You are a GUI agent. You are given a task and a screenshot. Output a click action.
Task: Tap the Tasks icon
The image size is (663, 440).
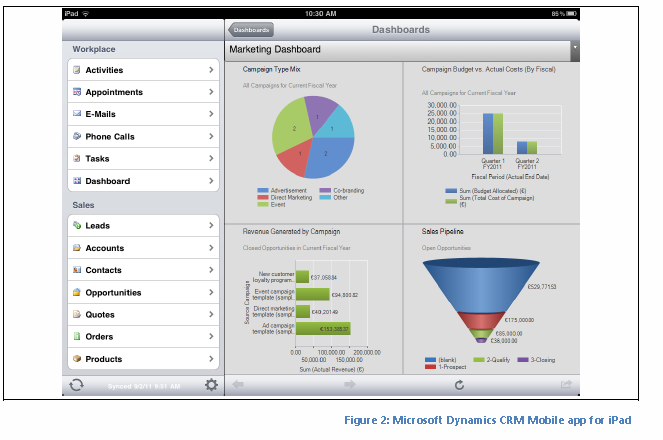(x=77, y=158)
